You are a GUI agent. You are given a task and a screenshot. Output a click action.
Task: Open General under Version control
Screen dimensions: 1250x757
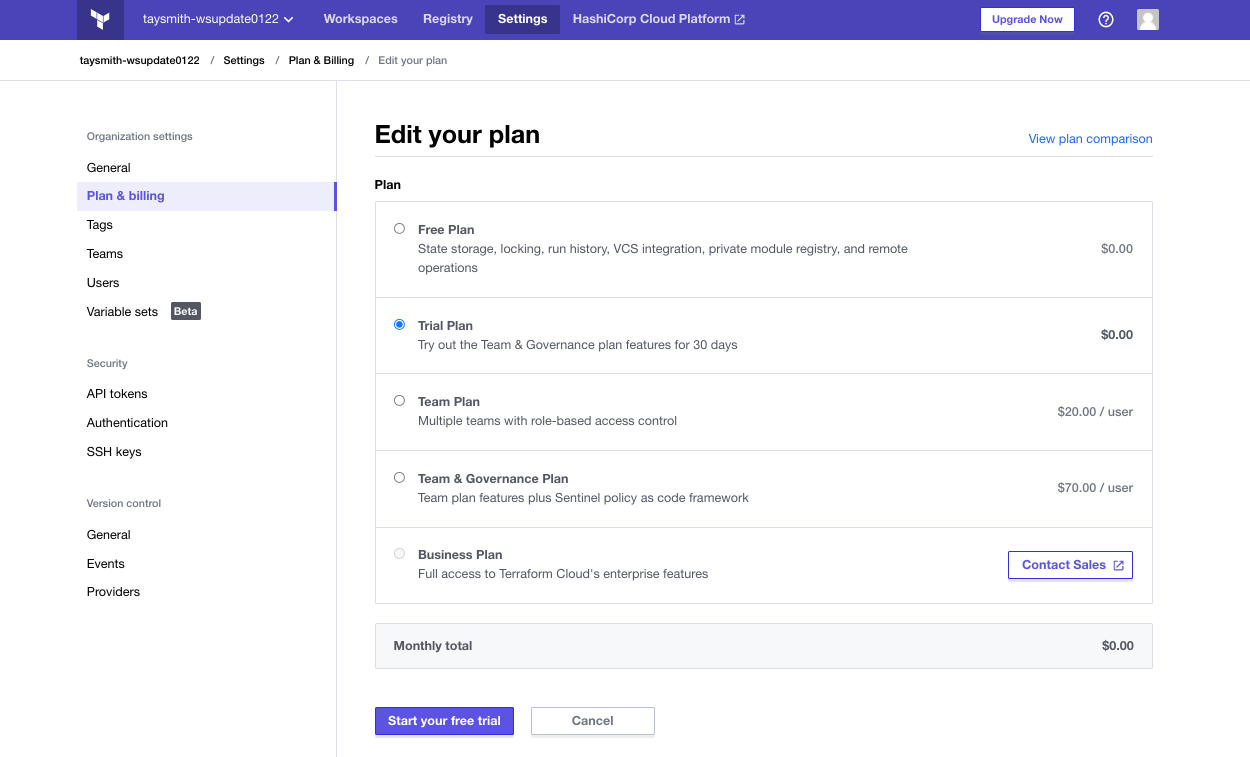point(109,535)
